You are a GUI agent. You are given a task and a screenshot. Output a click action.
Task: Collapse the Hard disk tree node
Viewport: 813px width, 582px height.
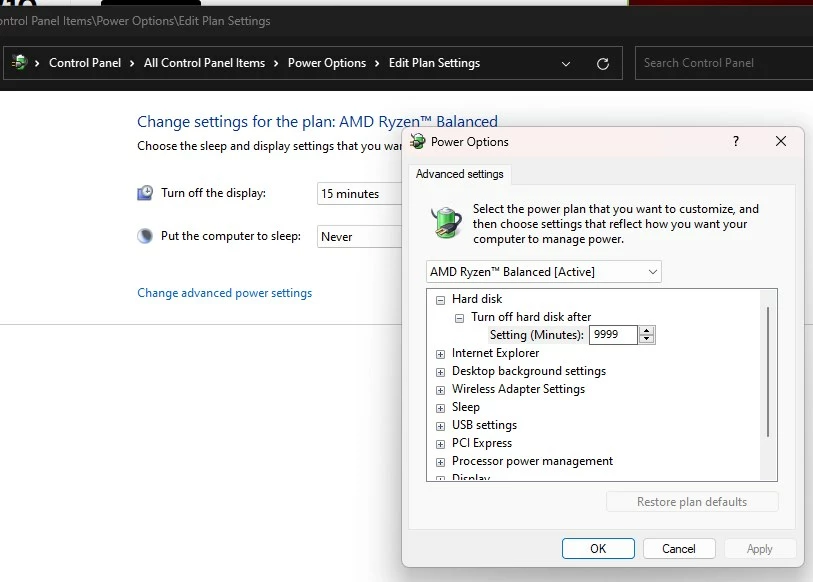[440, 300]
